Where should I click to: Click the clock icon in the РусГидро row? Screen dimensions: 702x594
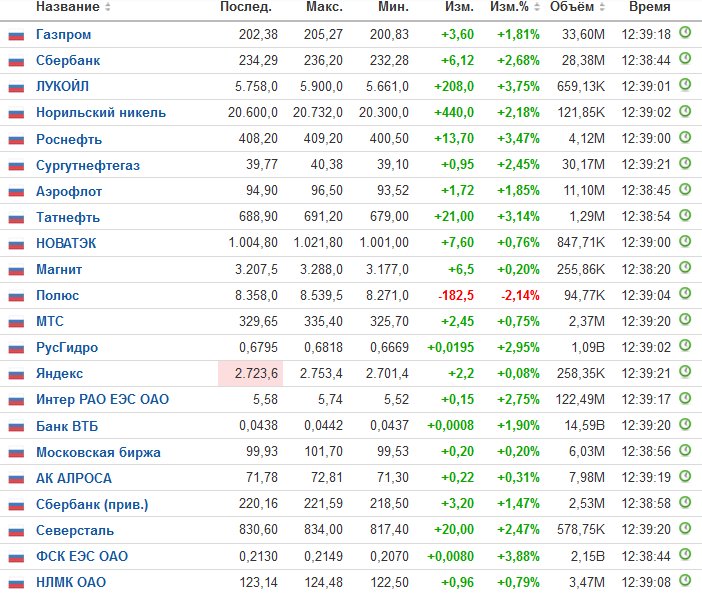click(685, 345)
